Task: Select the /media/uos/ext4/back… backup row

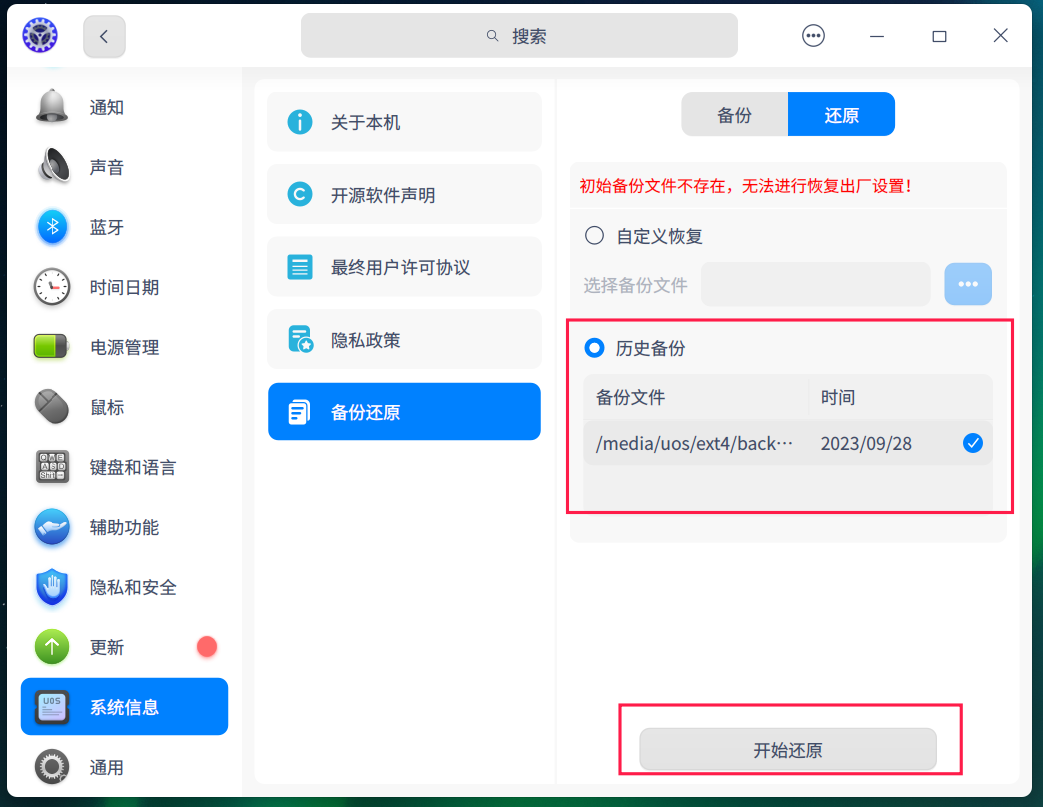Action: click(x=788, y=443)
